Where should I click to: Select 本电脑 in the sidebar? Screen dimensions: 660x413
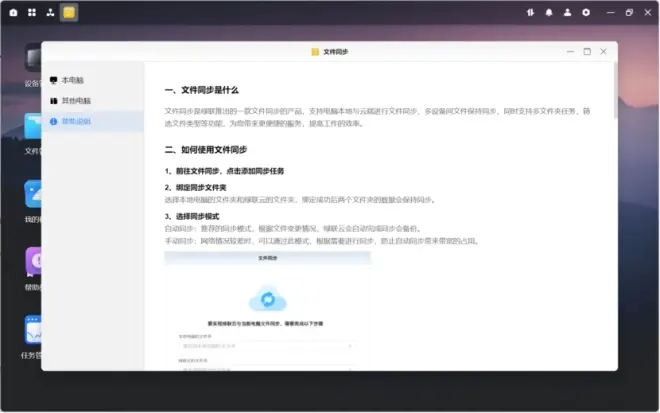pos(93,80)
